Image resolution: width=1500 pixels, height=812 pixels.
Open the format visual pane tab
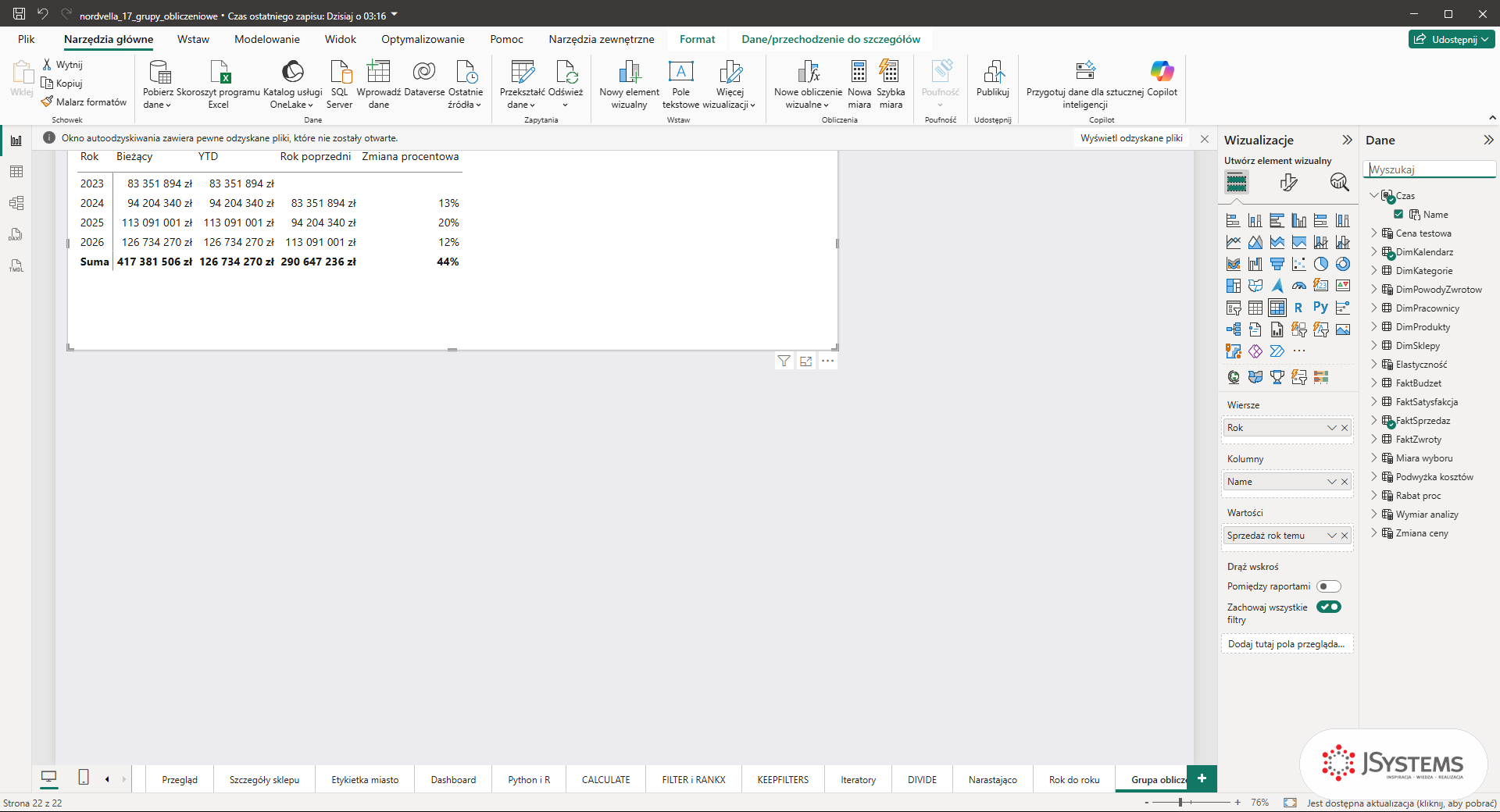[1288, 183]
